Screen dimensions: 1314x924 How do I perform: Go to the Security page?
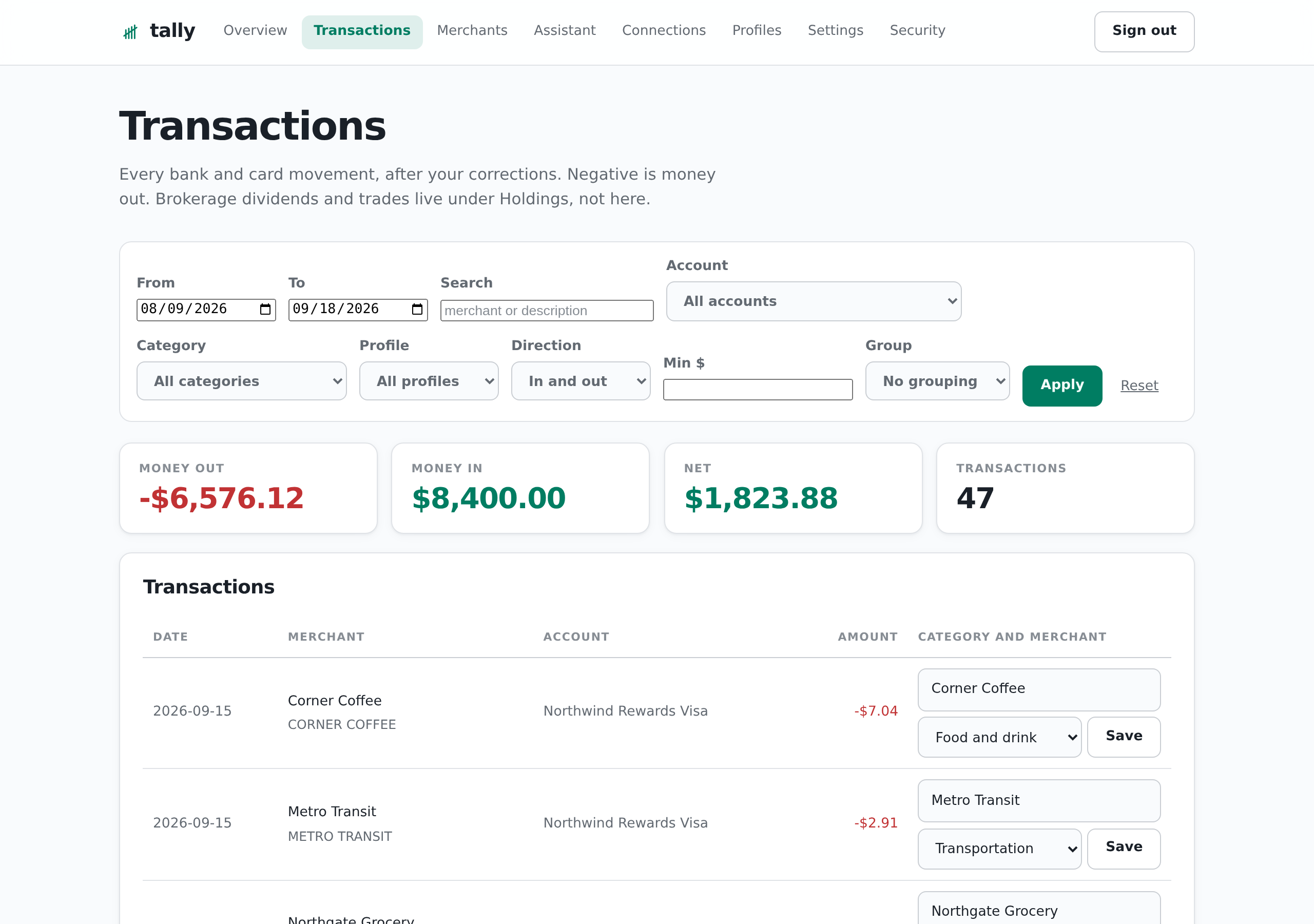[917, 30]
